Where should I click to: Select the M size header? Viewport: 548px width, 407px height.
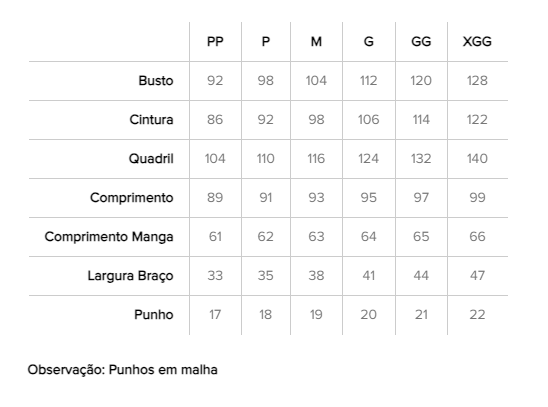[316, 42]
